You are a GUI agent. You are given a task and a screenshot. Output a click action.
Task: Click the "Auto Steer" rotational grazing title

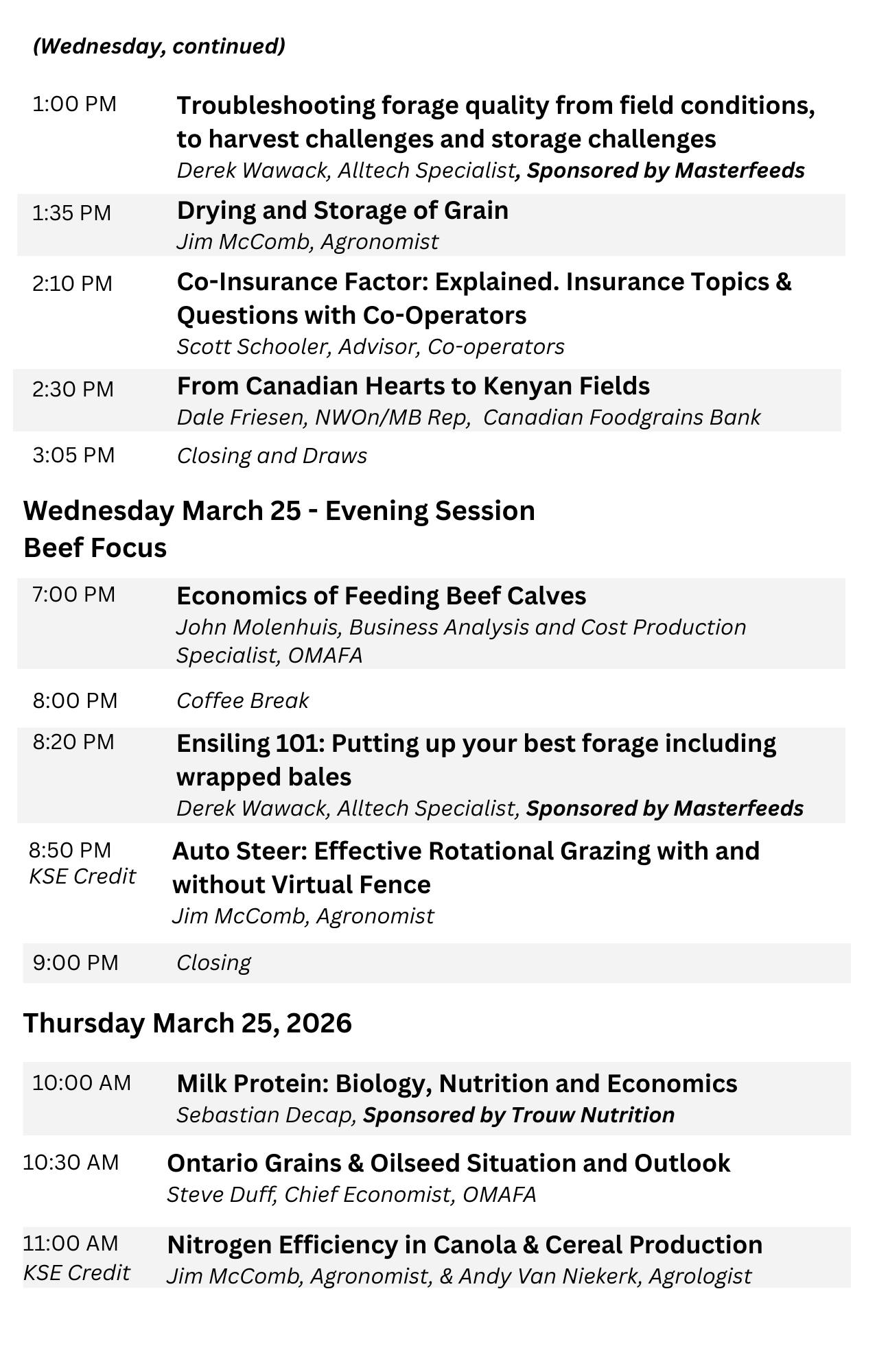(465, 867)
